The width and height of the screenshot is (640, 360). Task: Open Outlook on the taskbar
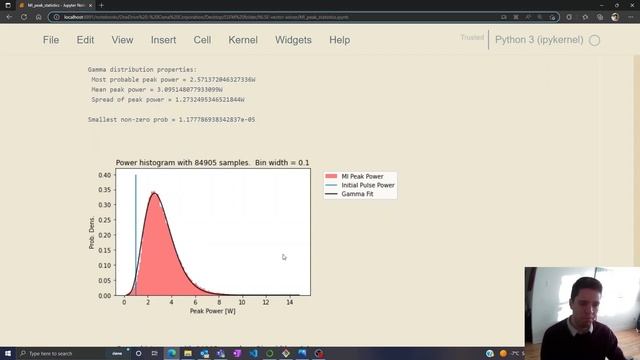click(204, 353)
